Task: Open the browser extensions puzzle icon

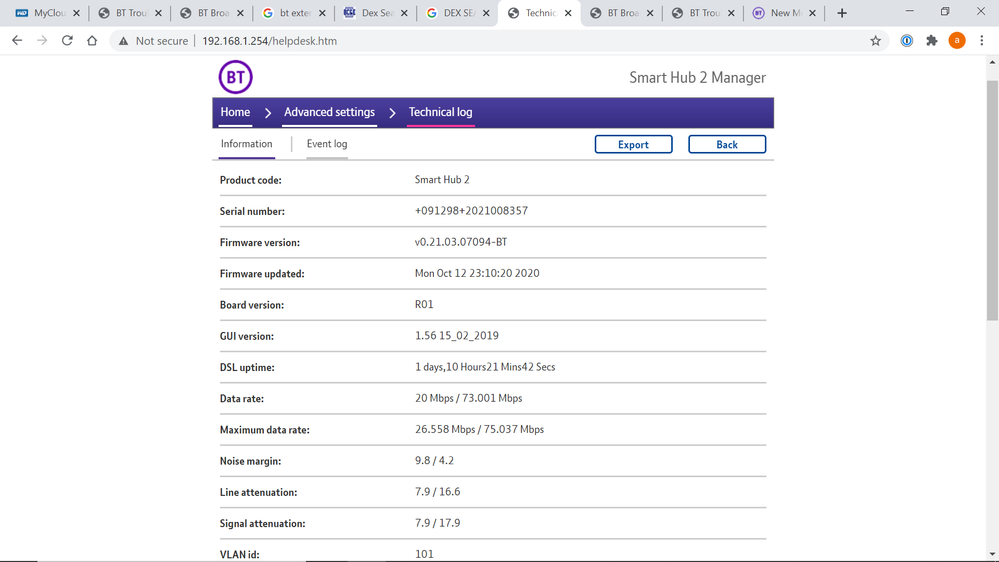Action: pos(931,41)
